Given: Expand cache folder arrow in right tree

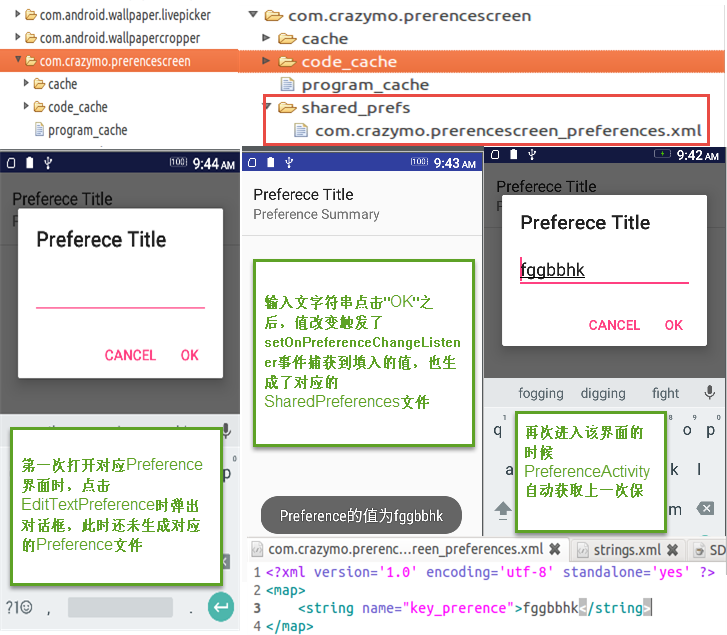Looking at the screenshot, I should [x=266, y=38].
